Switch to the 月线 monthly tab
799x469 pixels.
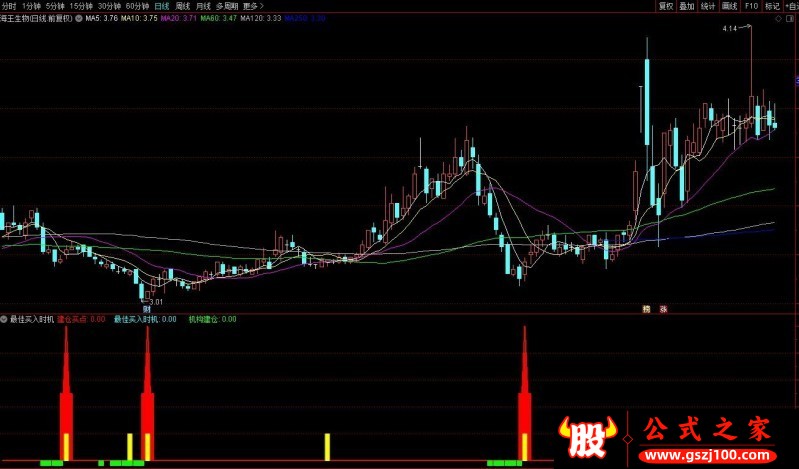tap(203, 6)
